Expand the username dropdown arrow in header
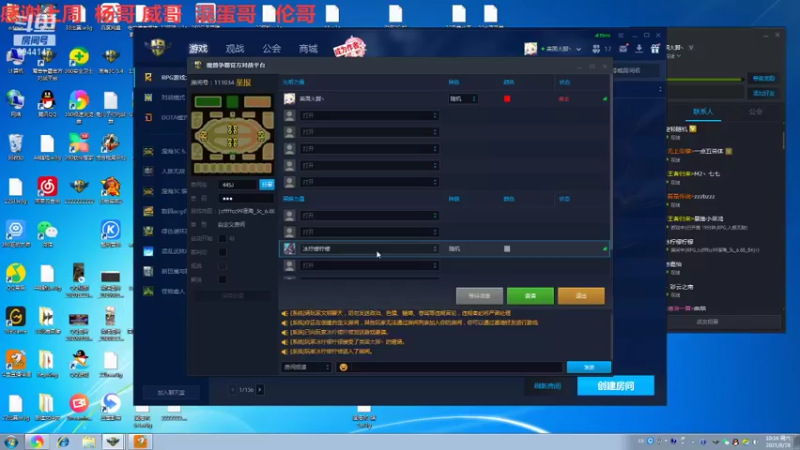This screenshot has height=450, width=800. [579, 49]
